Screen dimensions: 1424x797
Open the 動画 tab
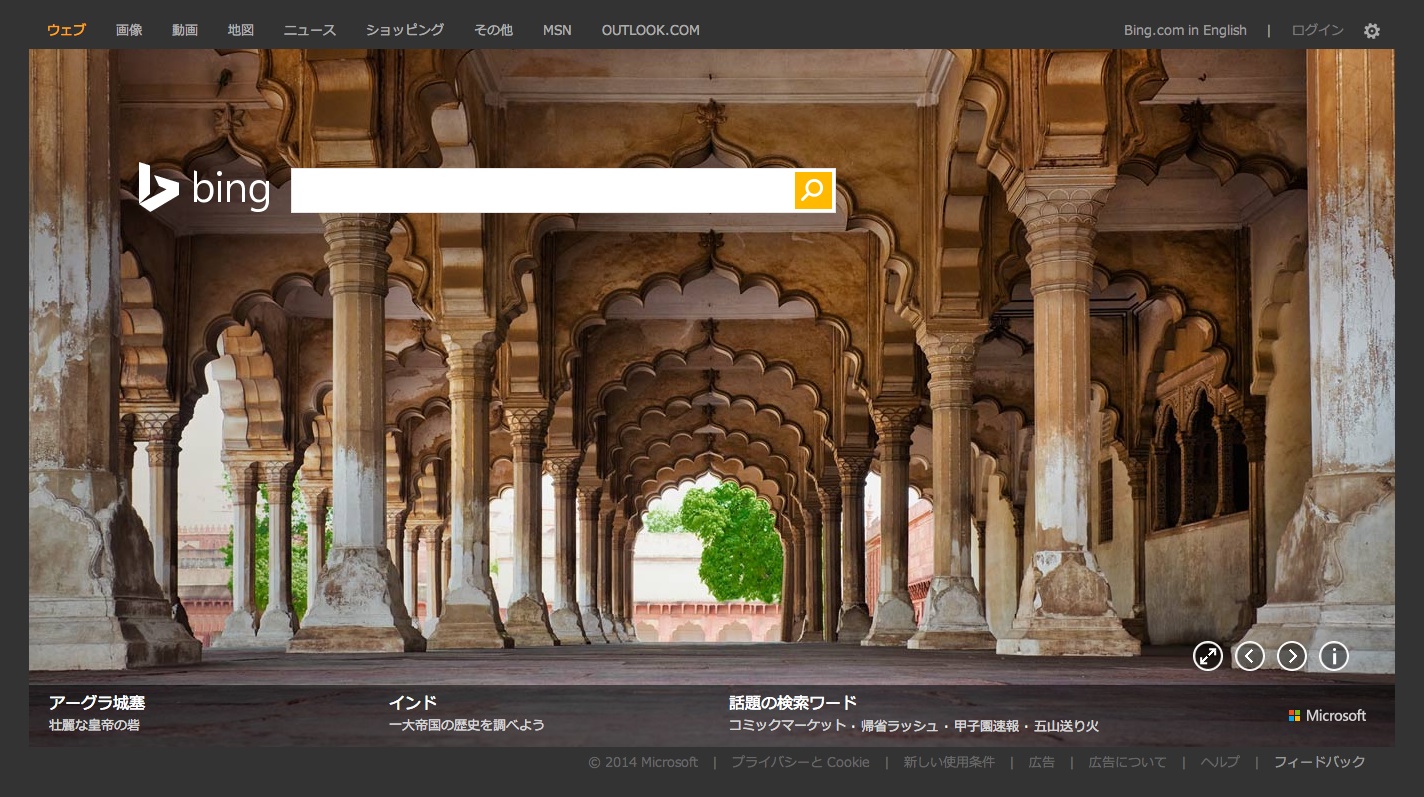(x=185, y=30)
